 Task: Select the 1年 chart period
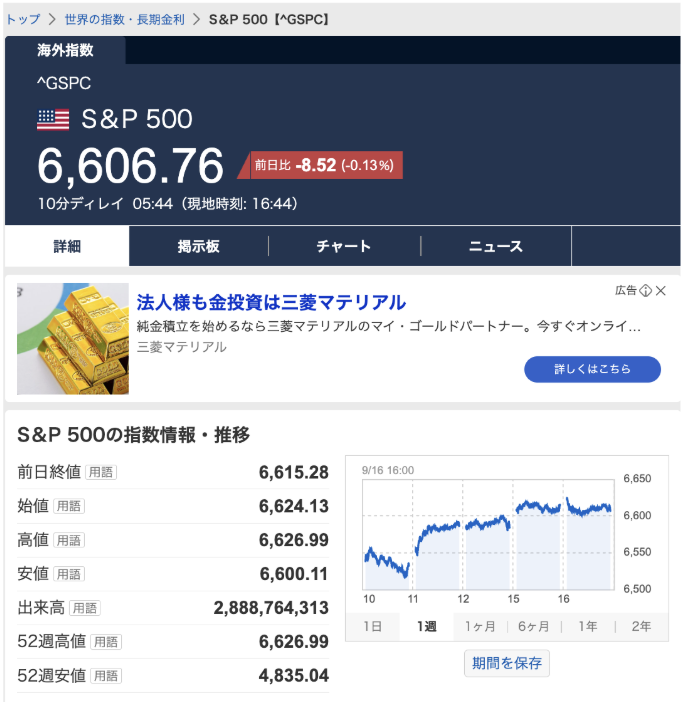(x=588, y=627)
